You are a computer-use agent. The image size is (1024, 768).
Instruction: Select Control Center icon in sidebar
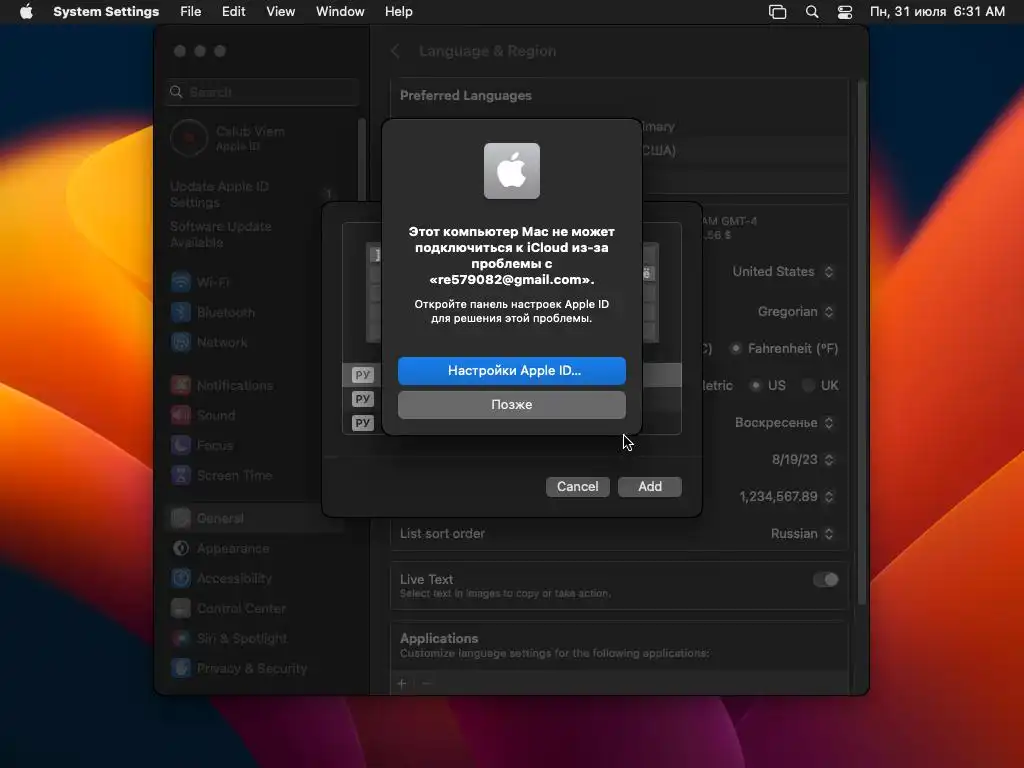tap(181, 609)
